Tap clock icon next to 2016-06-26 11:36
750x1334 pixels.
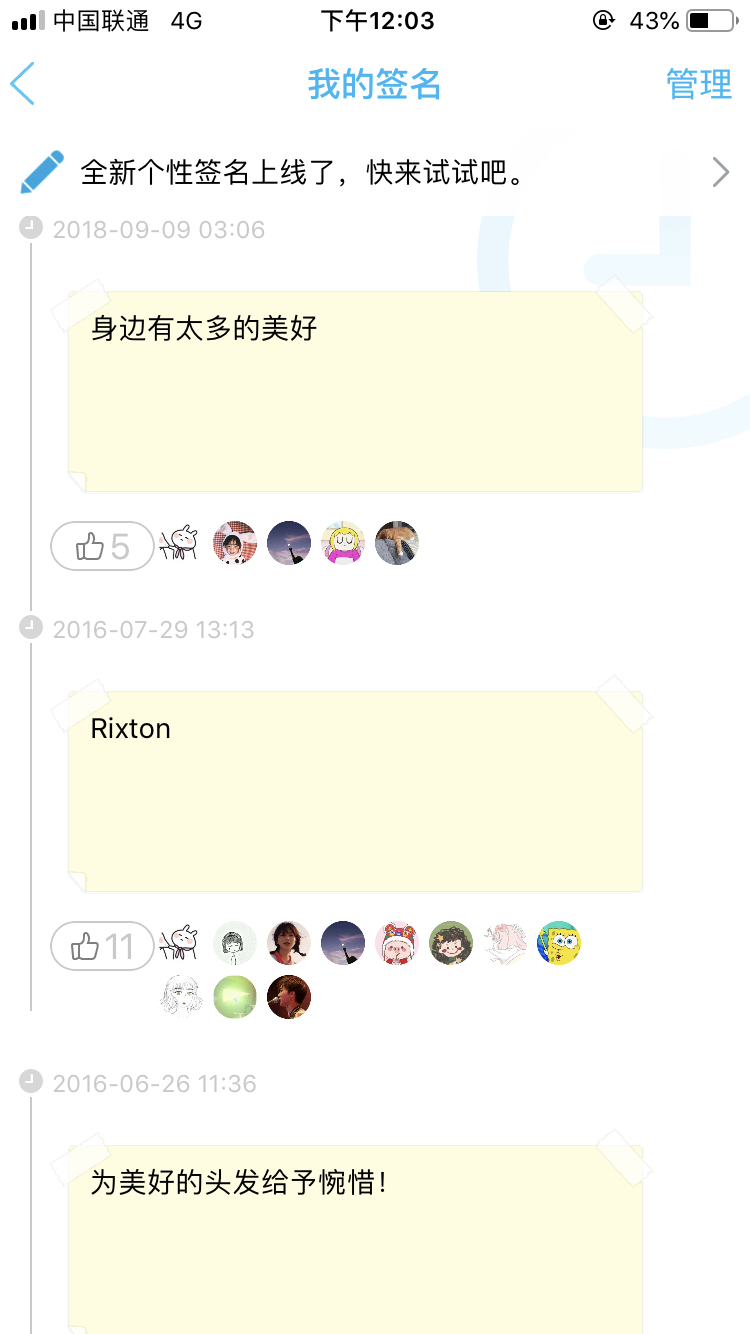pyautogui.click(x=32, y=1082)
